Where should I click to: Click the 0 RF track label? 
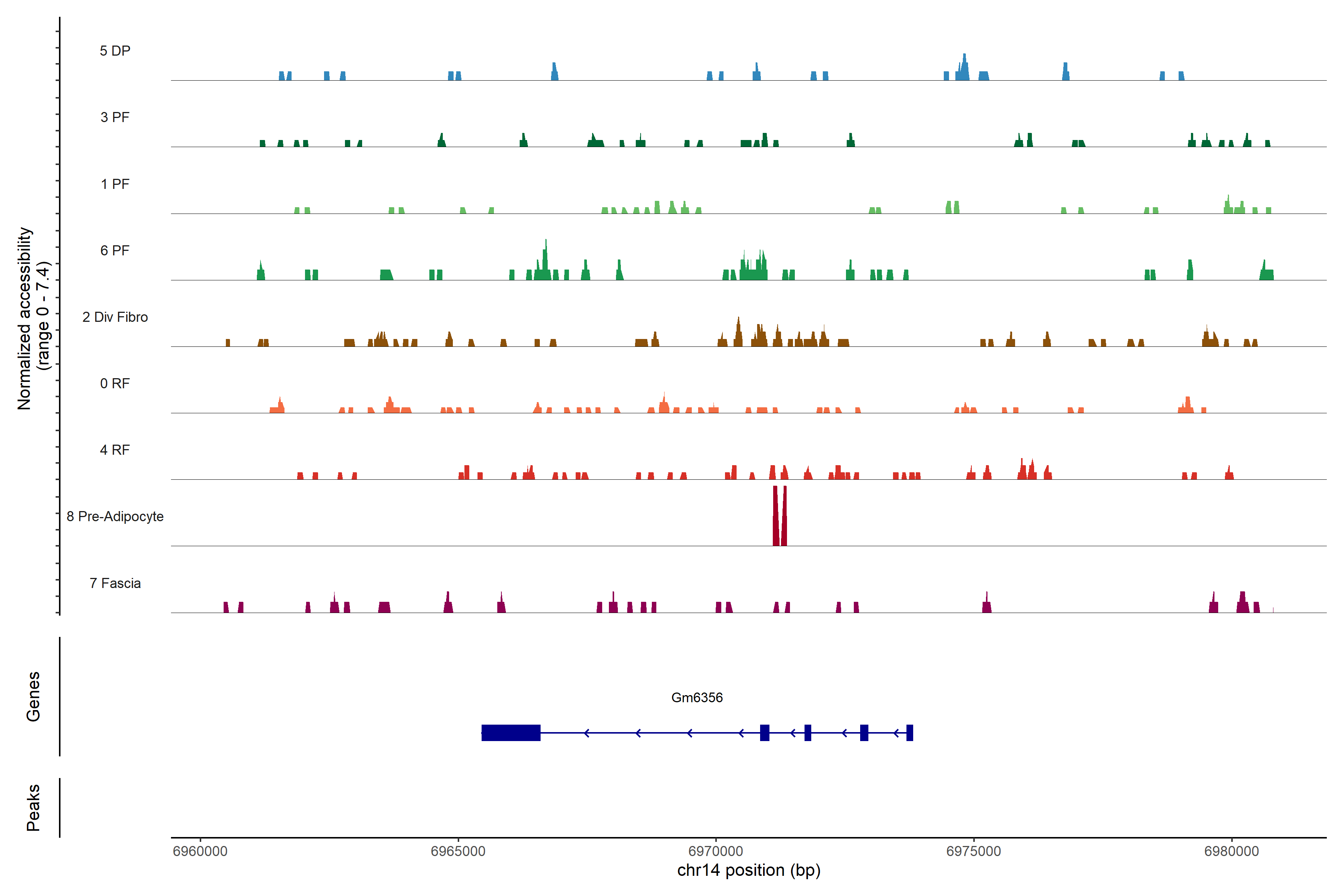click(115, 383)
